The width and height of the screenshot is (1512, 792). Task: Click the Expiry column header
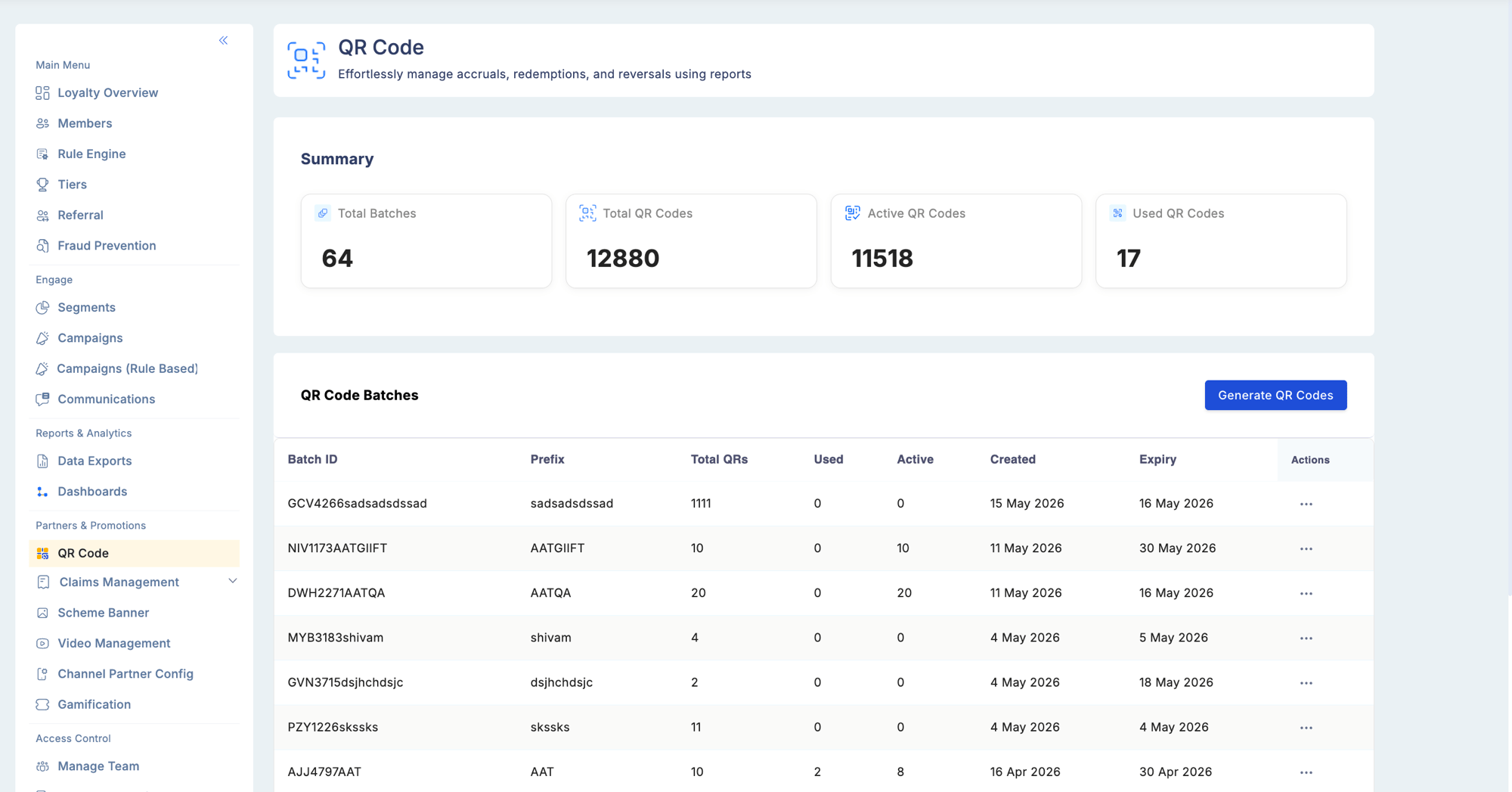[x=1157, y=460]
